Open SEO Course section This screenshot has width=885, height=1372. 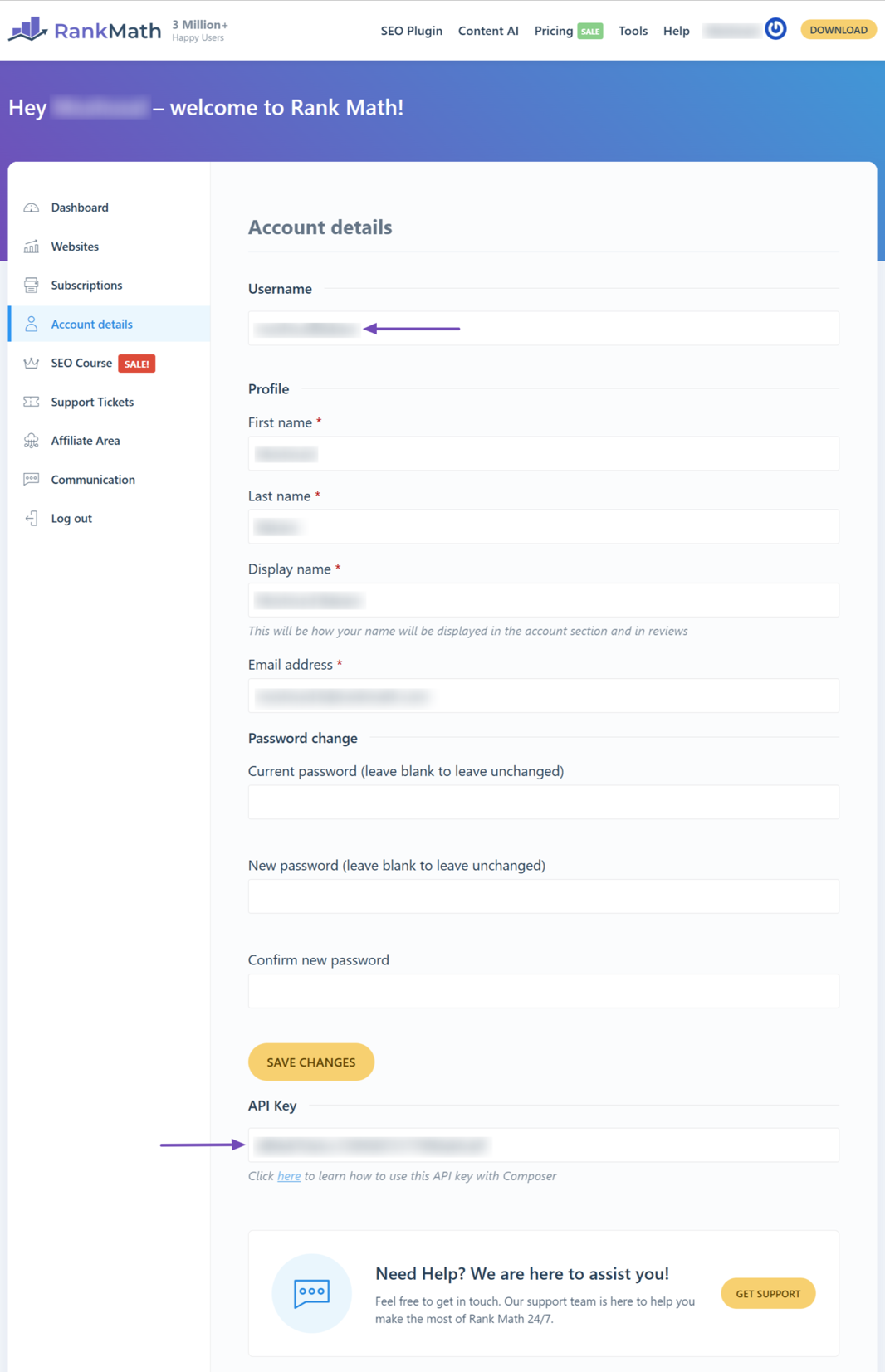[x=81, y=363]
